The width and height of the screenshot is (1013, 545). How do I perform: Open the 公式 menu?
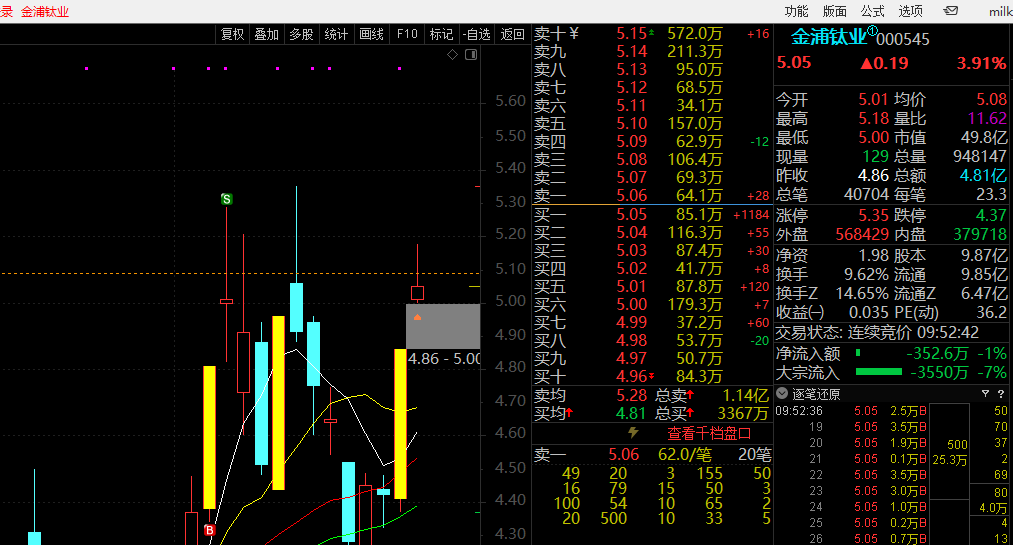pos(872,11)
